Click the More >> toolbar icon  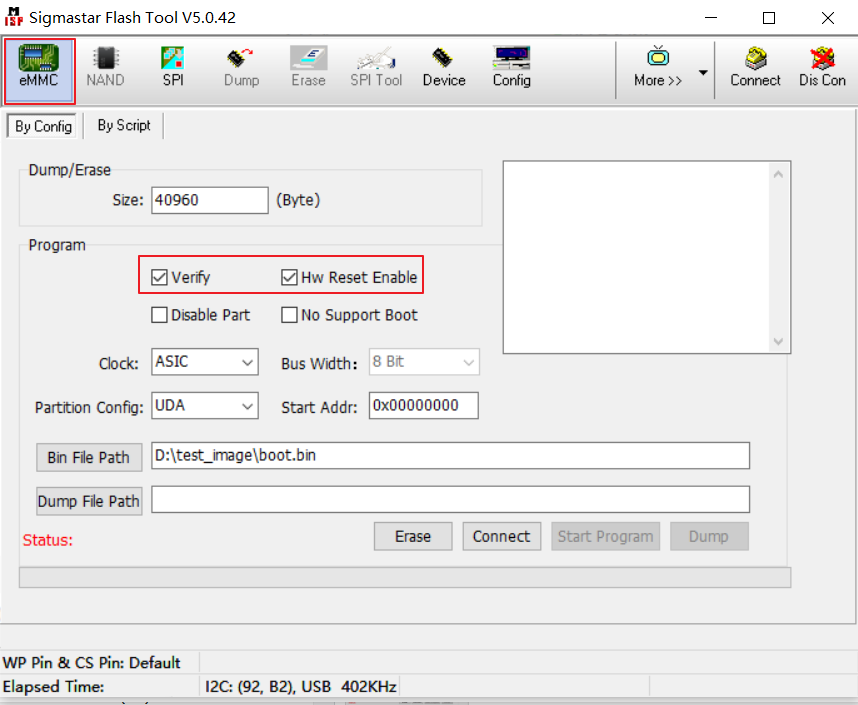click(657, 67)
